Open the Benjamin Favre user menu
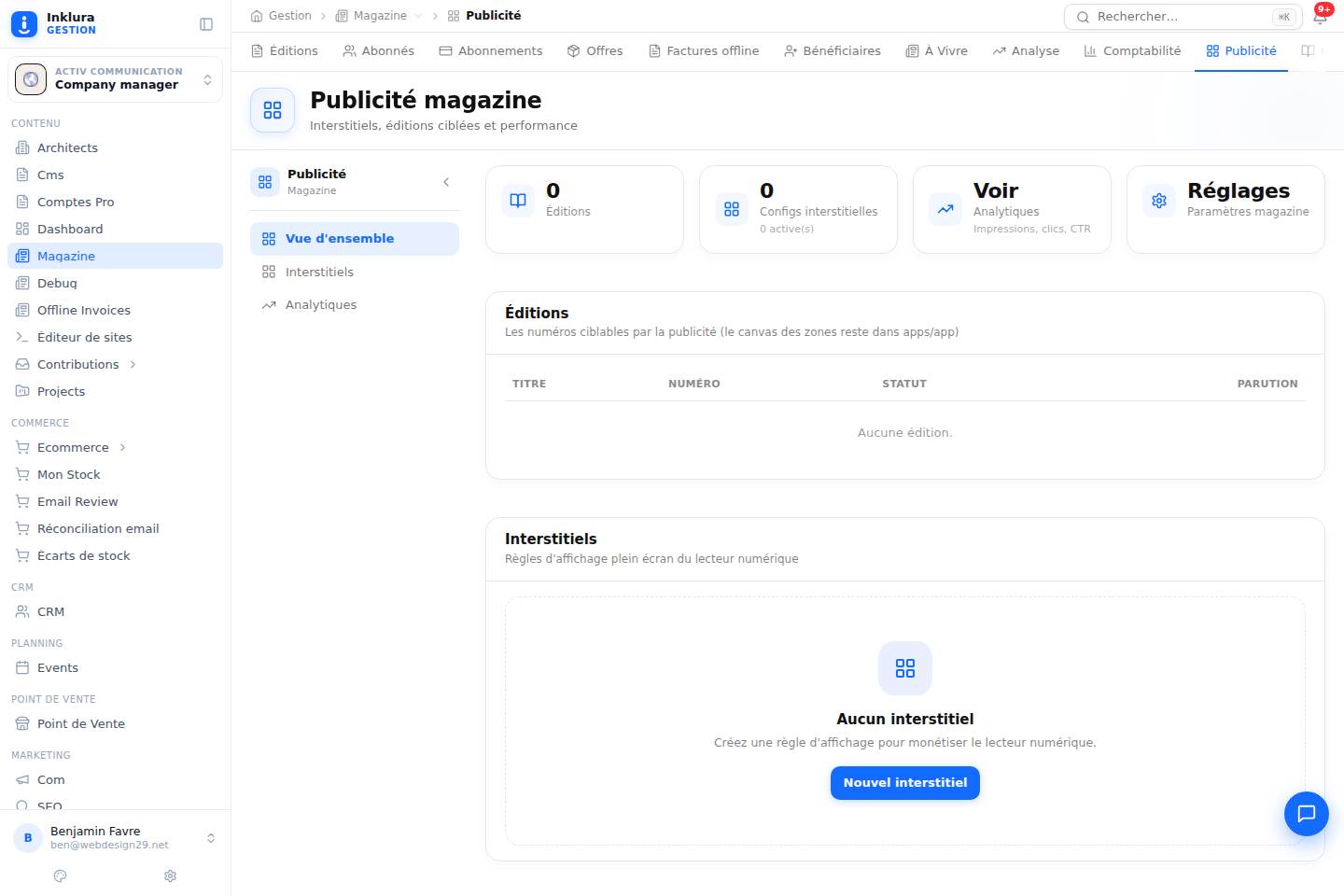 115,837
